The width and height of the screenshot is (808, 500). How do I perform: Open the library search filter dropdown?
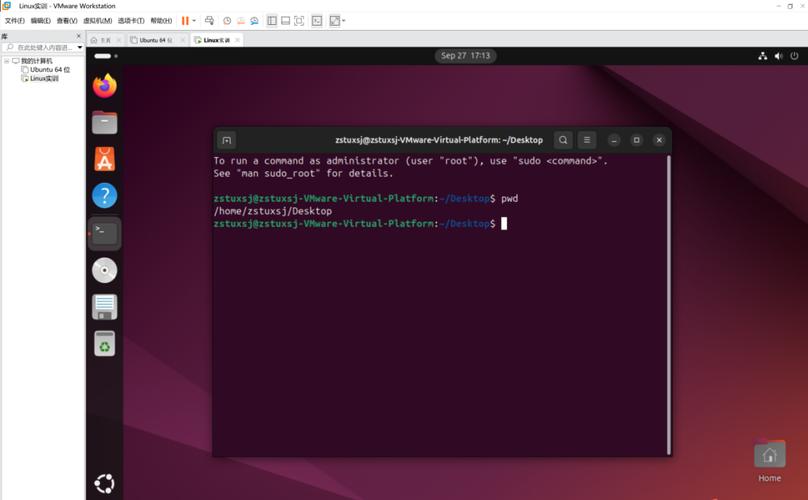[x=80, y=47]
